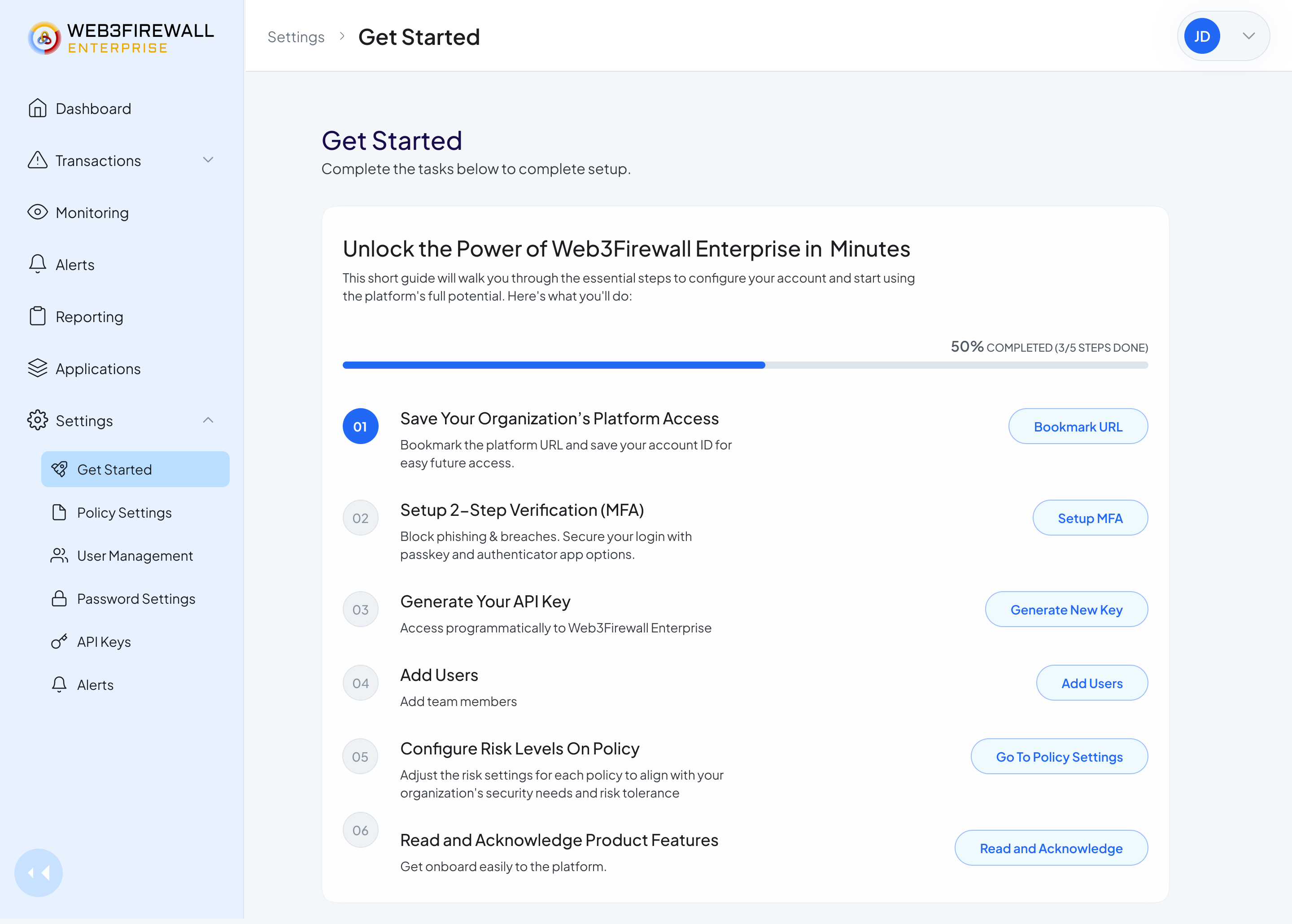The height and width of the screenshot is (924, 1292).
Task: Click step 03 circle indicator
Action: coord(360,610)
